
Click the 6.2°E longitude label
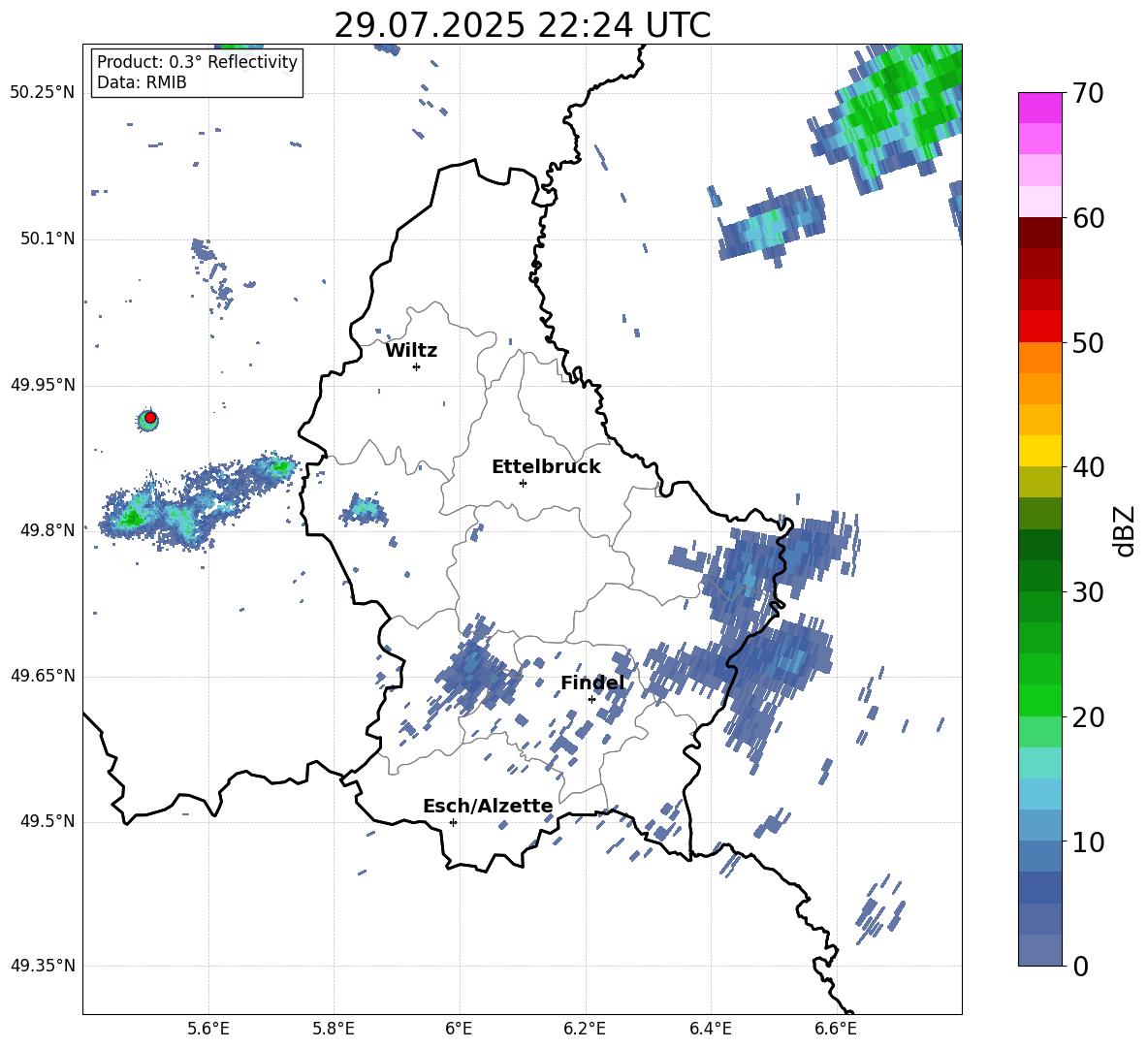(585, 1029)
